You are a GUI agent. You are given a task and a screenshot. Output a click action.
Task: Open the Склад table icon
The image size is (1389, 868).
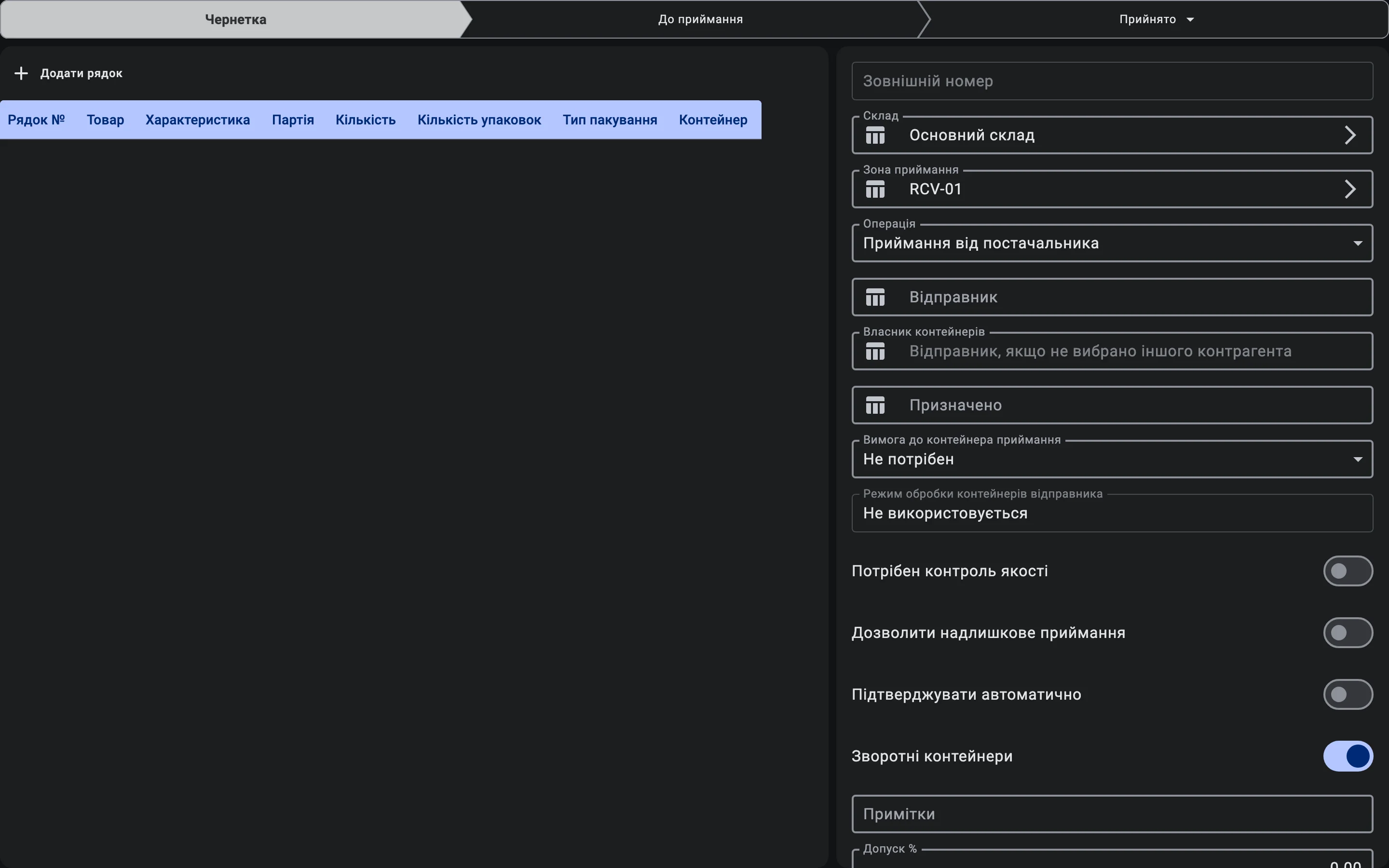[x=875, y=136]
